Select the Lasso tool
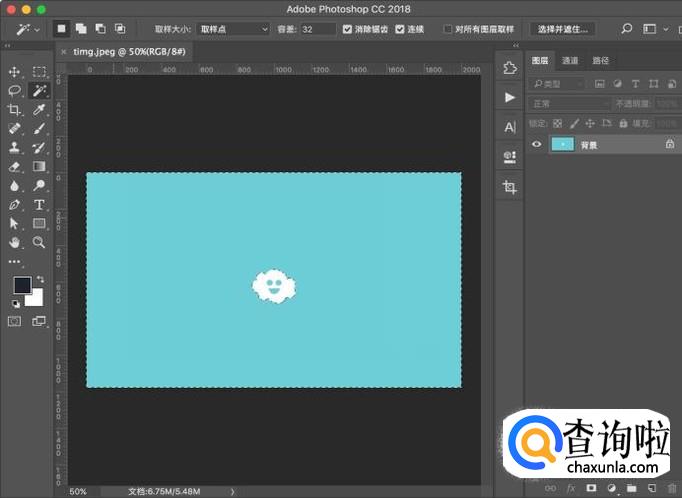The width and height of the screenshot is (682, 498). click(x=15, y=90)
